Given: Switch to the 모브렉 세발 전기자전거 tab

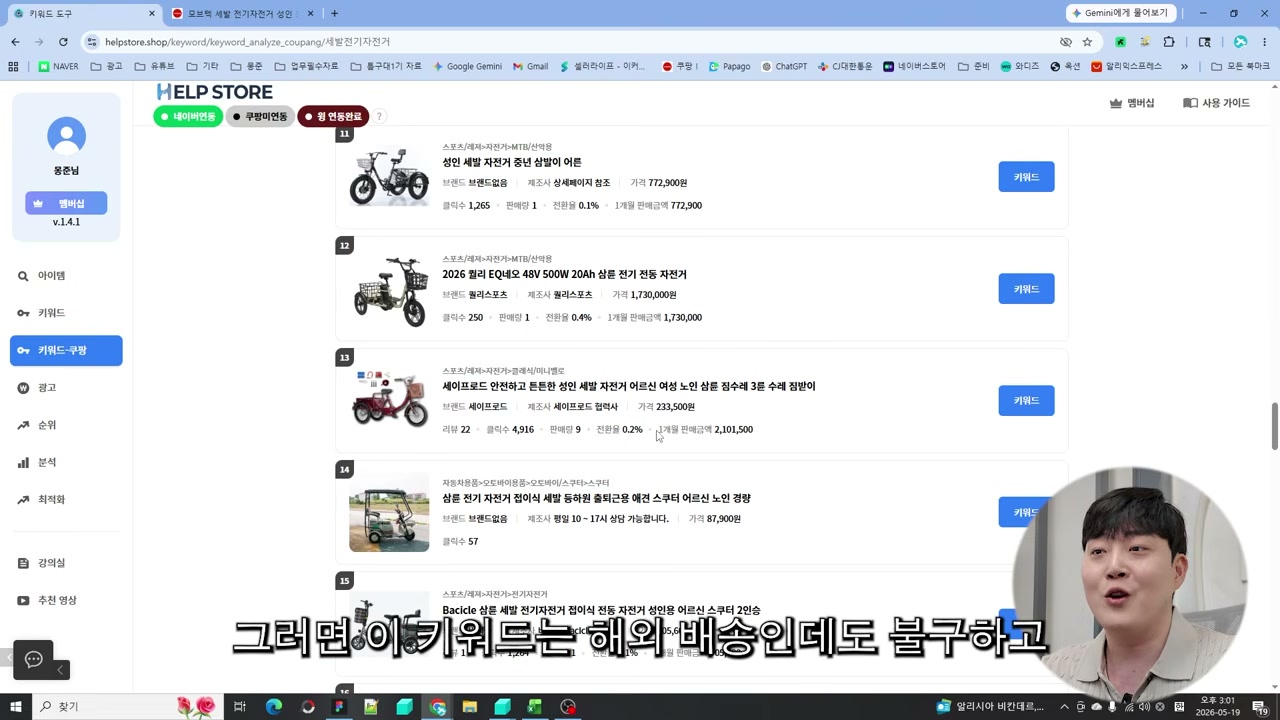Looking at the screenshot, I should click(240, 13).
